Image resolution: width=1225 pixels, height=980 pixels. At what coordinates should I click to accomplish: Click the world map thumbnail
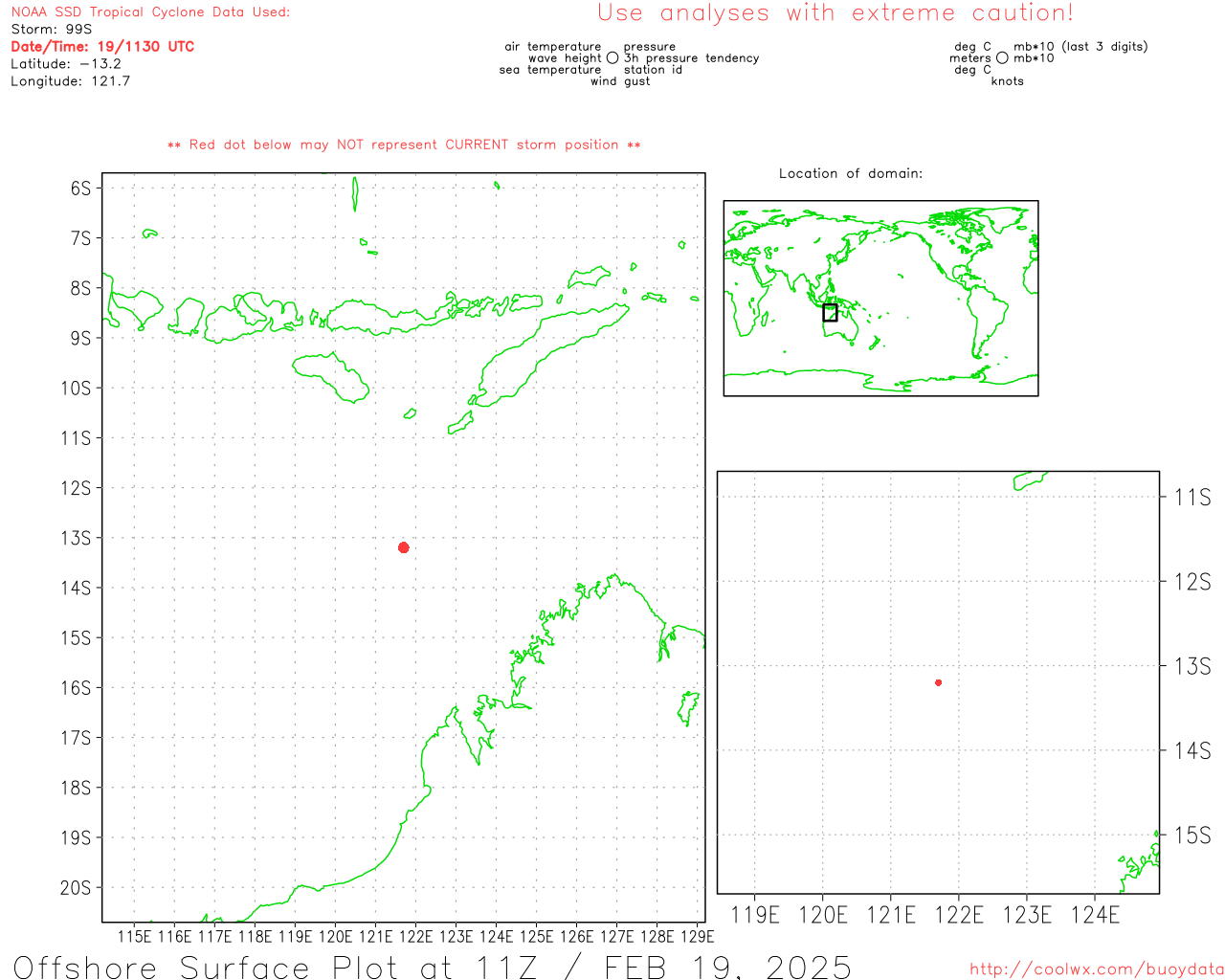(x=880, y=298)
